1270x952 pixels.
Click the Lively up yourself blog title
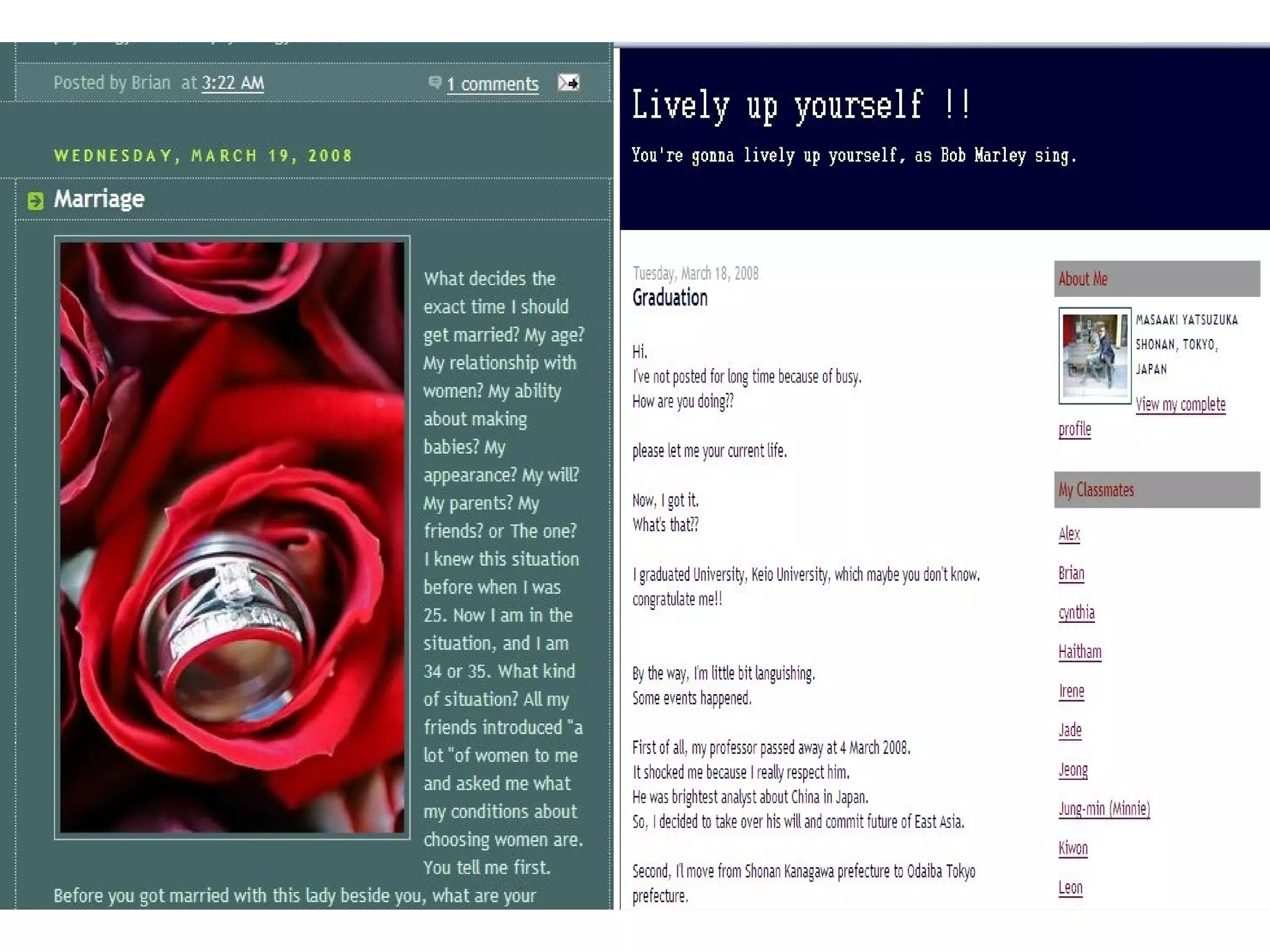[x=800, y=105]
